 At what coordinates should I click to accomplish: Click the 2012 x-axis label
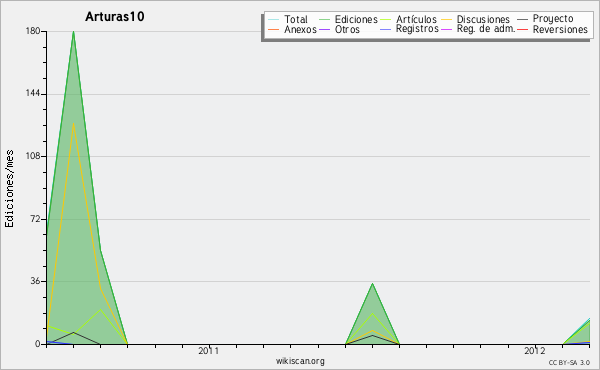pyautogui.click(x=535, y=350)
